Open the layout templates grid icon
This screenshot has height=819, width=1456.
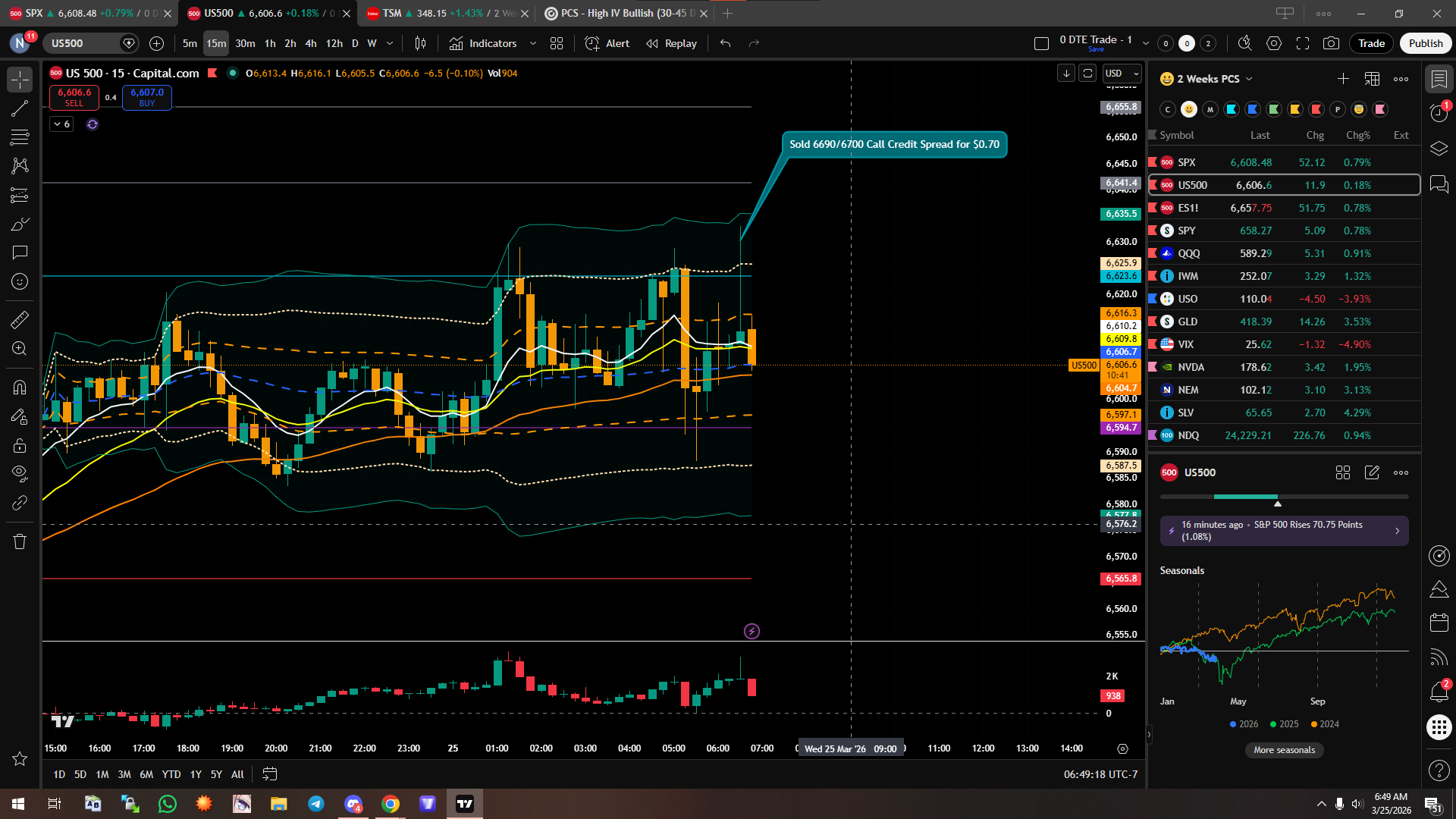pyautogui.click(x=557, y=43)
